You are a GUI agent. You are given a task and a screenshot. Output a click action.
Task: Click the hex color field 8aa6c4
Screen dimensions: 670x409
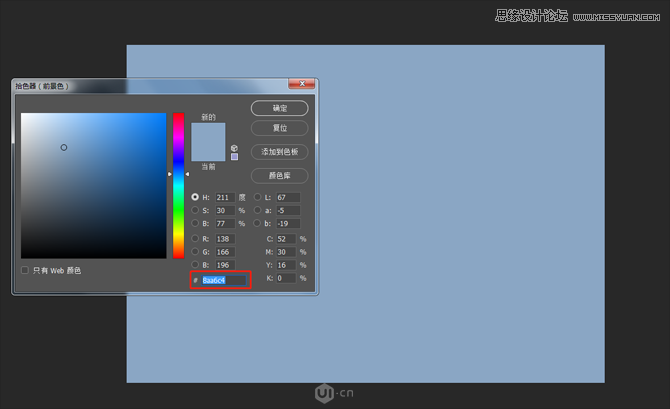click(x=224, y=280)
